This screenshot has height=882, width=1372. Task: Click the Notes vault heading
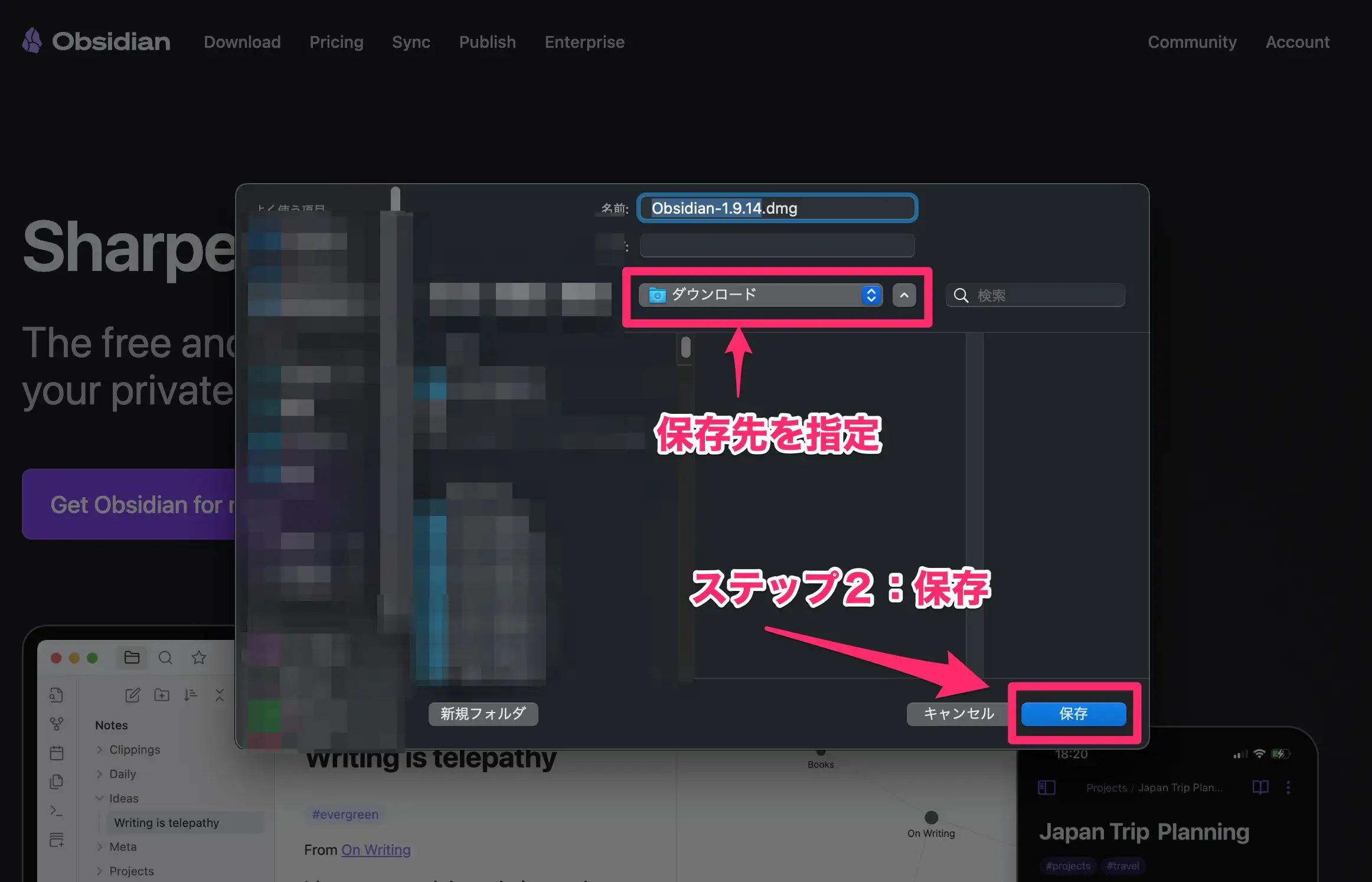point(112,725)
